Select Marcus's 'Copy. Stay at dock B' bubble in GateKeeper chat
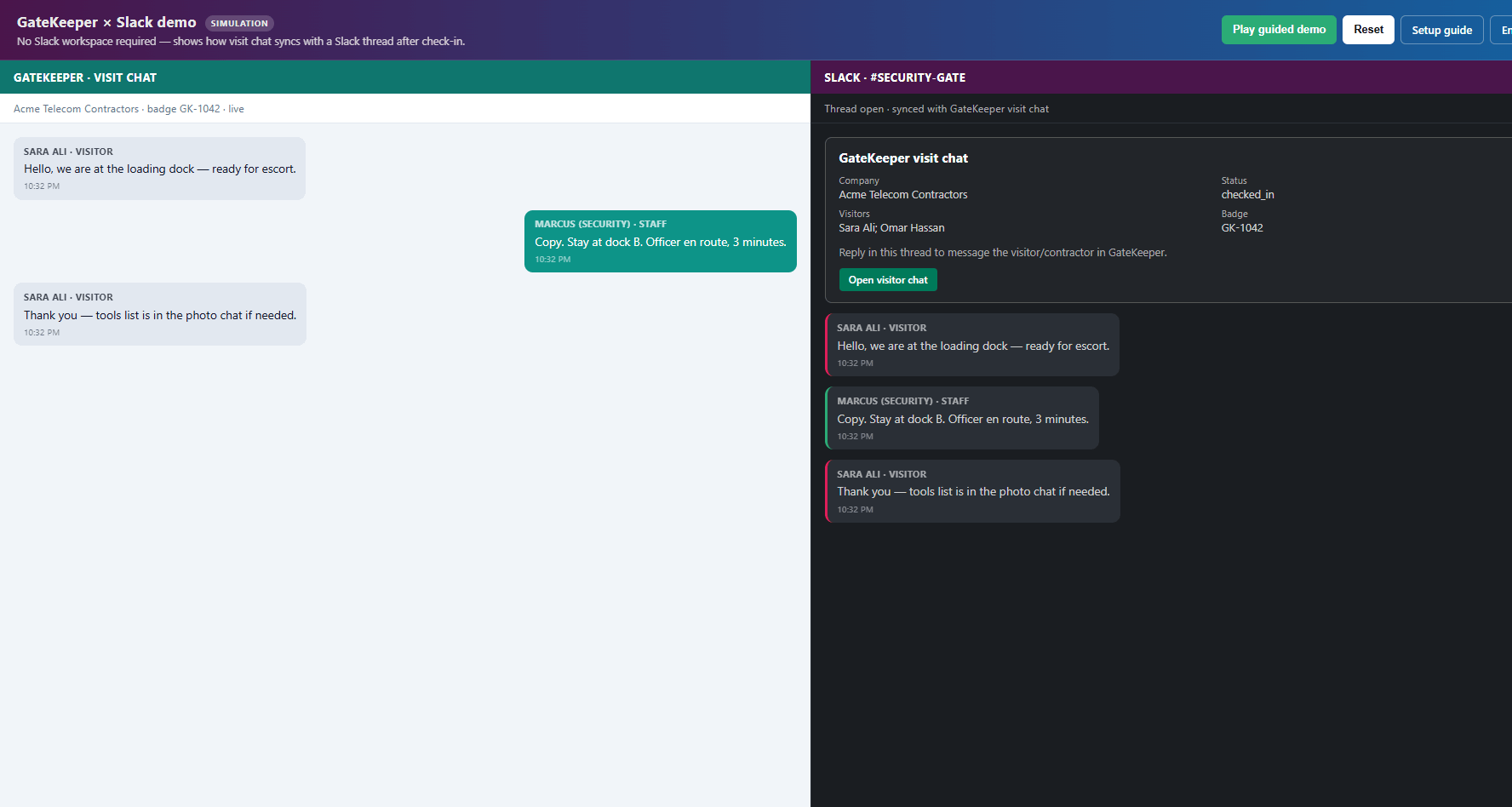The height and width of the screenshot is (807, 1512). click(661, 242)
